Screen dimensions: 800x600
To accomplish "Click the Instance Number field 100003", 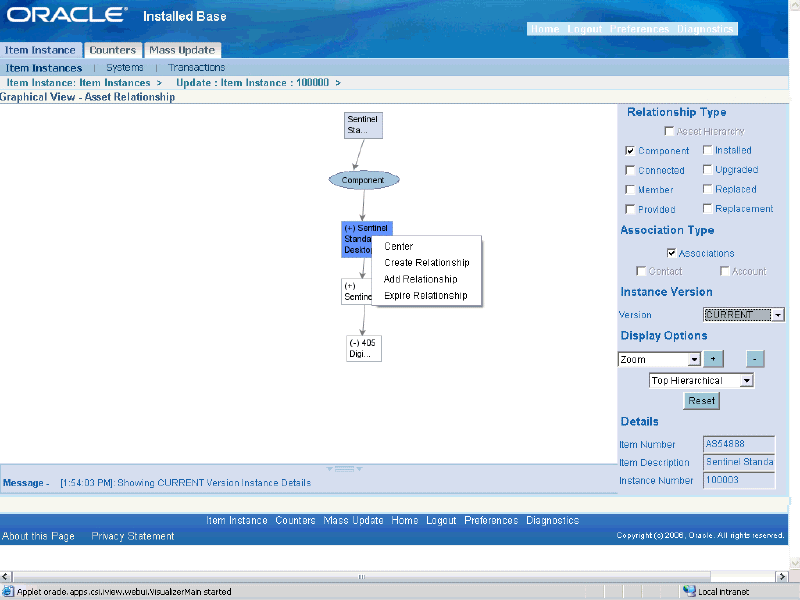I will pos(739,480).
